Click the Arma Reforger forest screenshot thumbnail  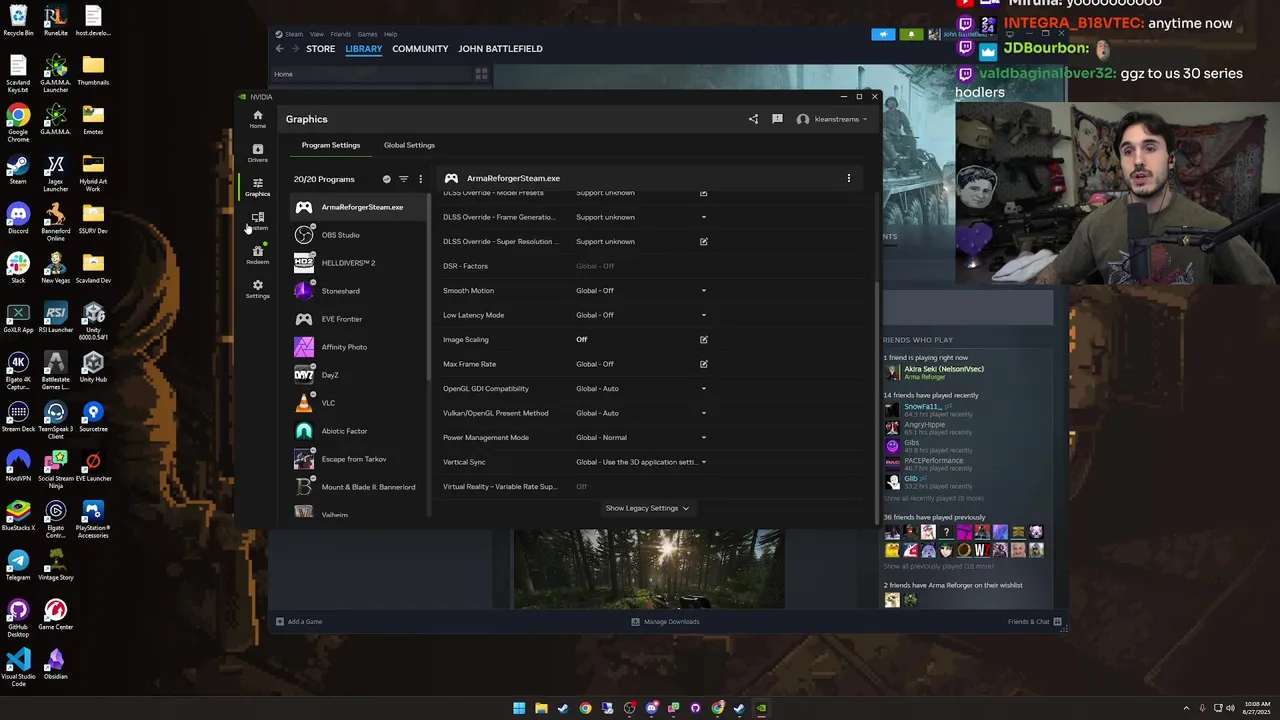click(x=648, y=568)
